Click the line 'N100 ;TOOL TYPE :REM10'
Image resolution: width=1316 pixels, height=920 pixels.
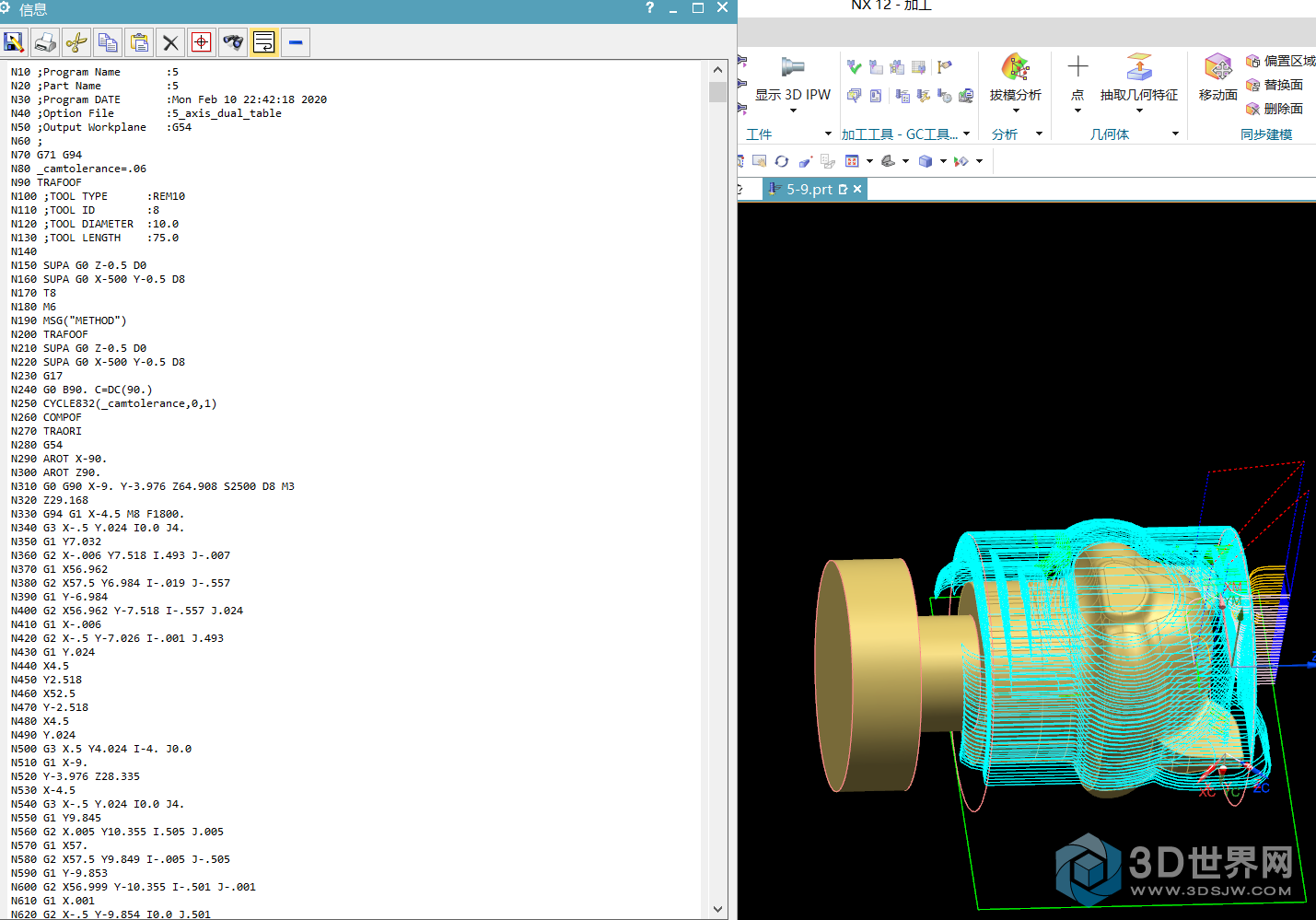[x=98, y=196]
